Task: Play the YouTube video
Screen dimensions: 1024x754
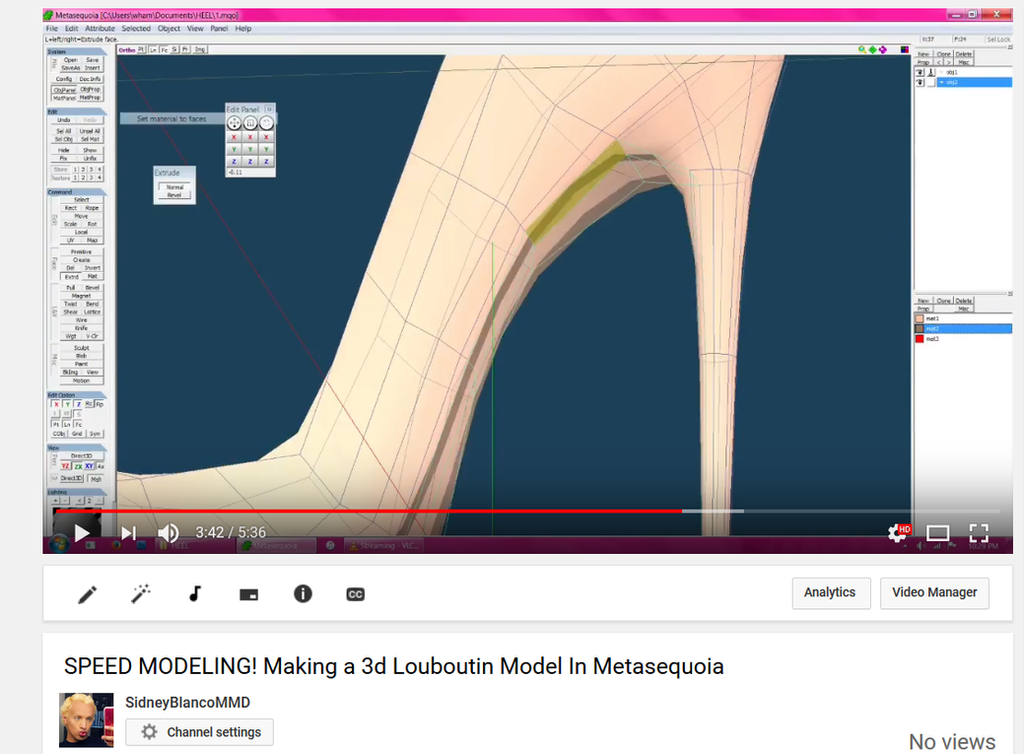Action: pyautogui.click(x=82, y=533)
